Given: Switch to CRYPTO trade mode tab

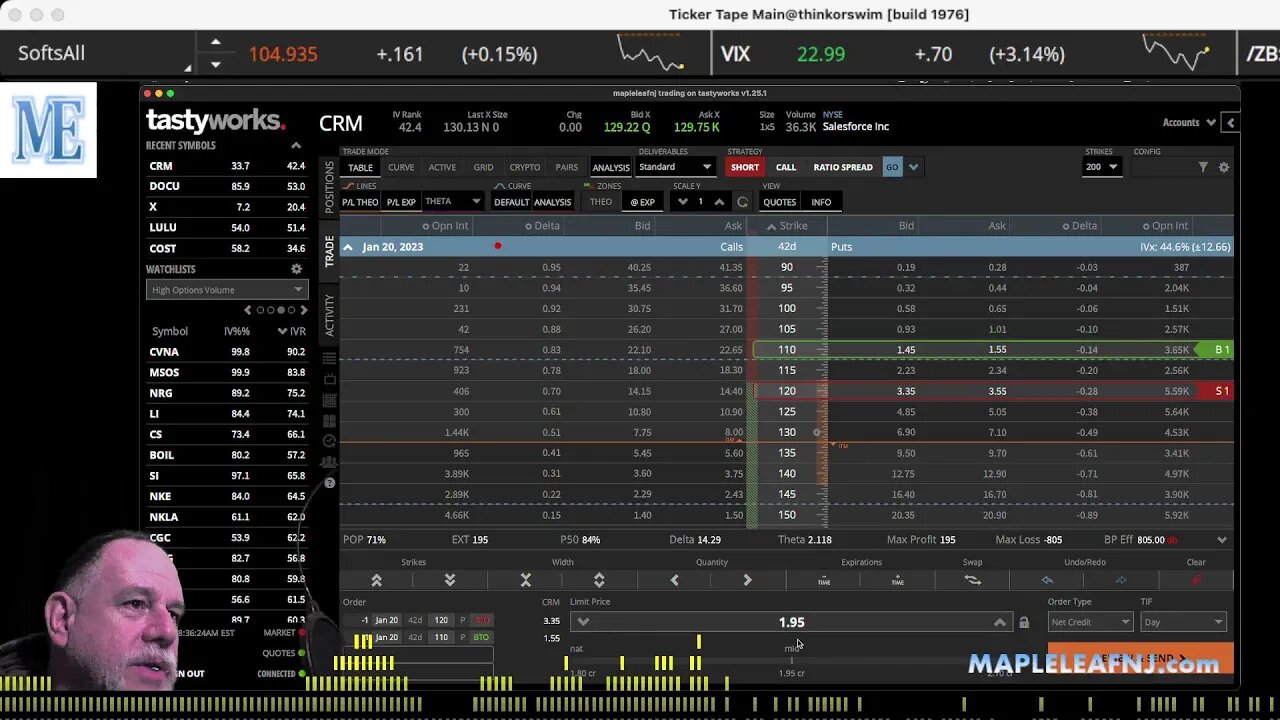Looking at the screenshot, I should pos(524,167).
